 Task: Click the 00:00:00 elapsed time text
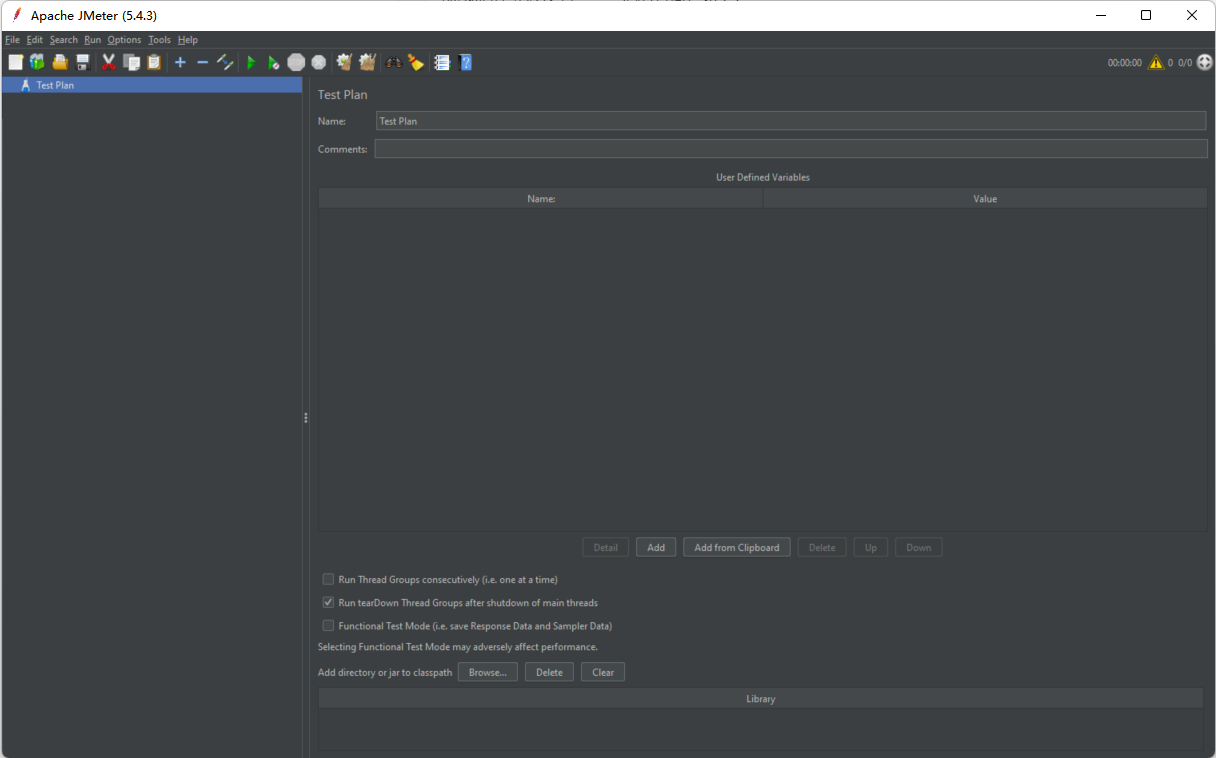tap(1124, 62)
